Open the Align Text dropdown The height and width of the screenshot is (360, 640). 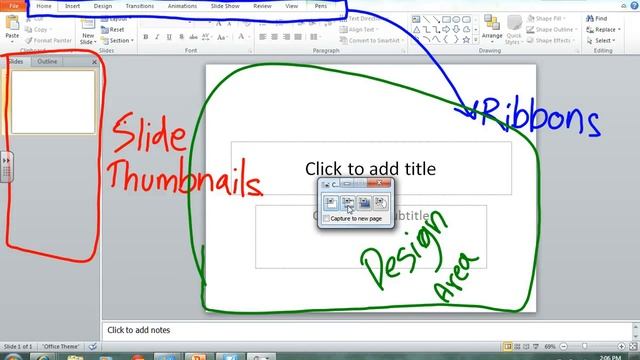point(359,29)
